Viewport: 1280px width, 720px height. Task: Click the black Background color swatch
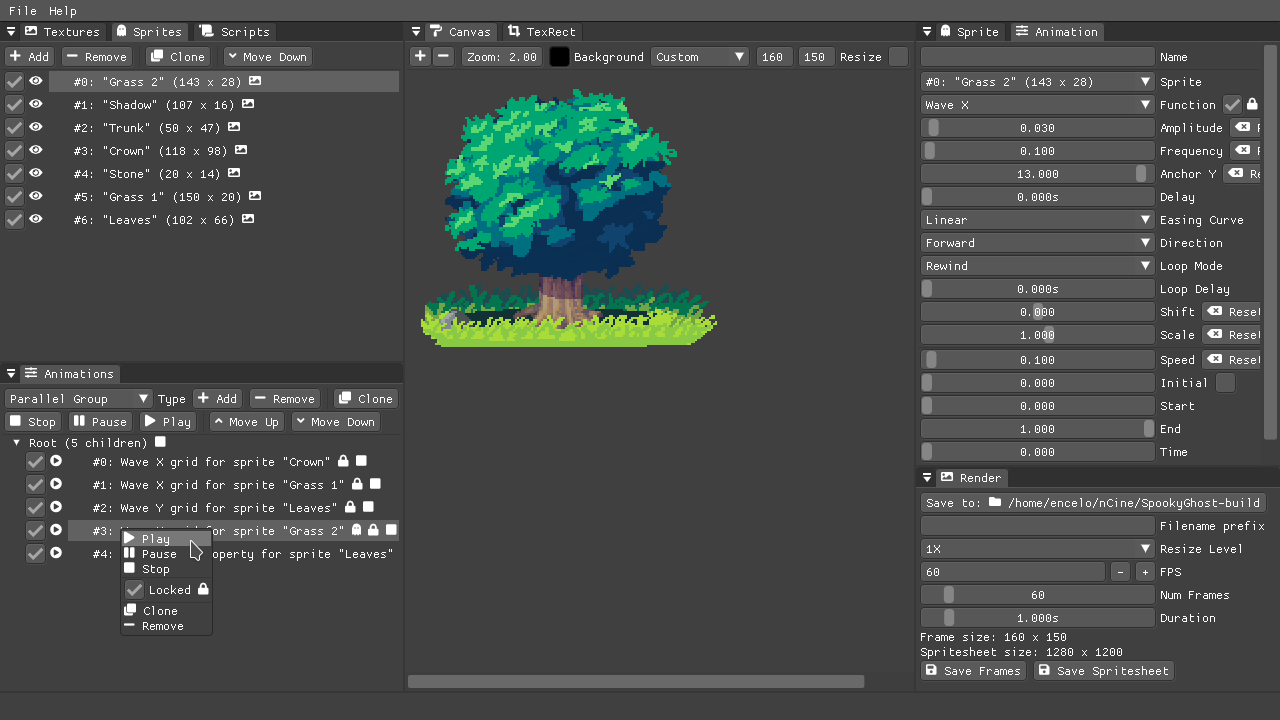click(559, 56)
